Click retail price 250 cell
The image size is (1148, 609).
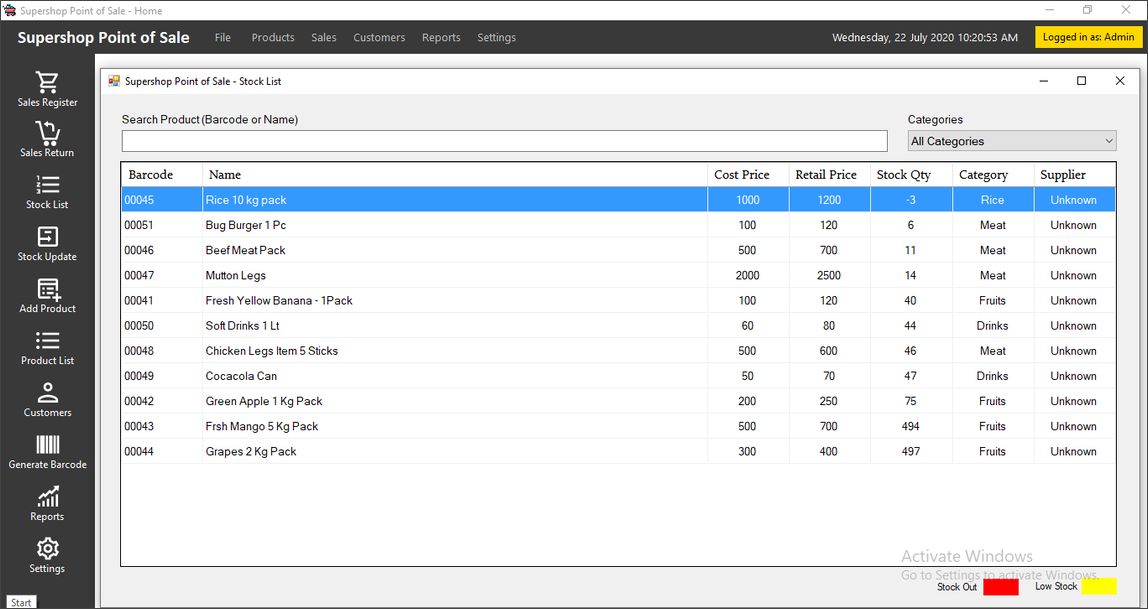click(x=830, y=401)
